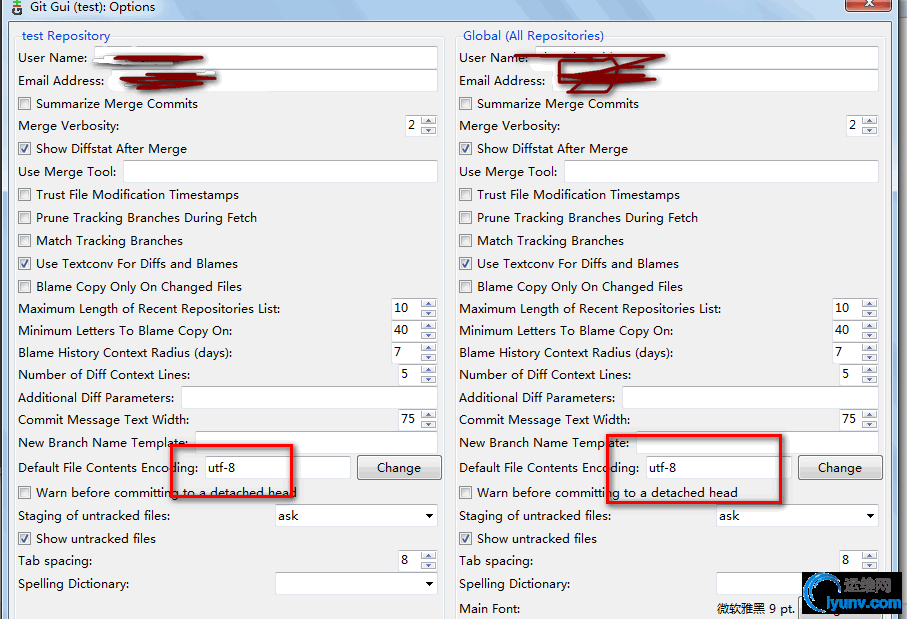The width and height of the screenshot is (907, 619).
Task: Click Additional Diff Parameters field in Global
Action: [x=750, y=397]
